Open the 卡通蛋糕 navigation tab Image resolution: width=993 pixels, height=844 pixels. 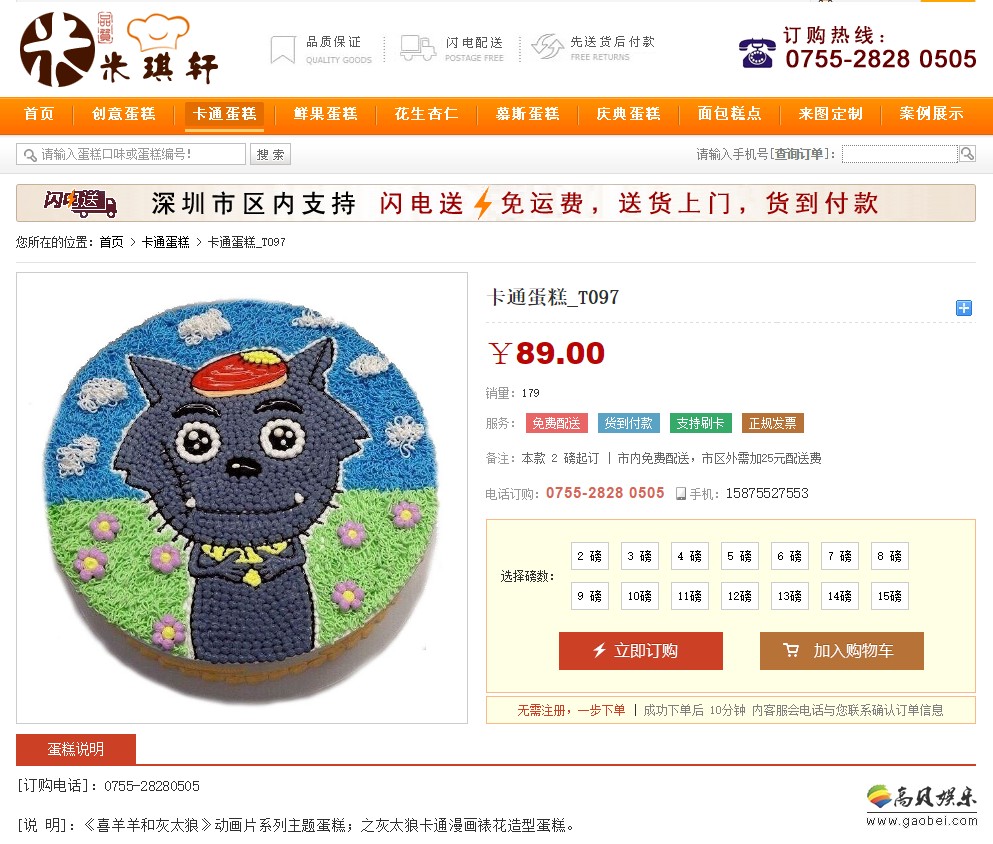pyautogui.click(x=224, y=114)
